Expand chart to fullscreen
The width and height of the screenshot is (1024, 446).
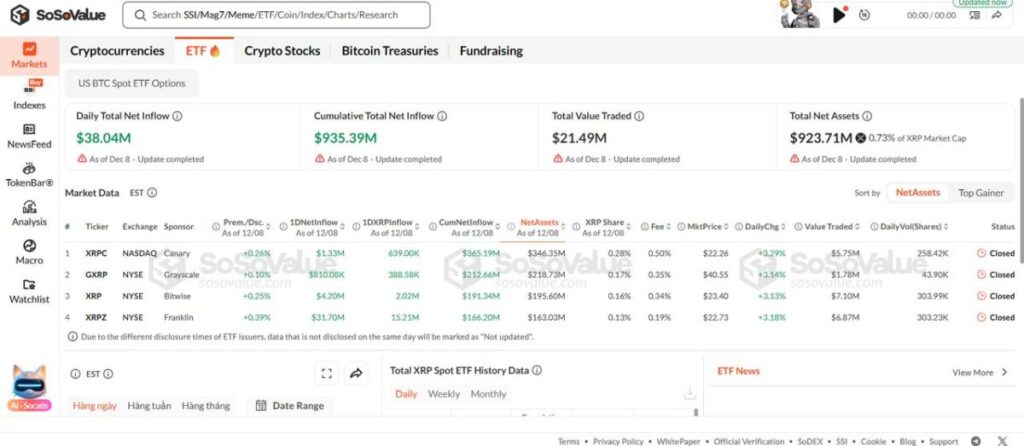click(327, 374)
